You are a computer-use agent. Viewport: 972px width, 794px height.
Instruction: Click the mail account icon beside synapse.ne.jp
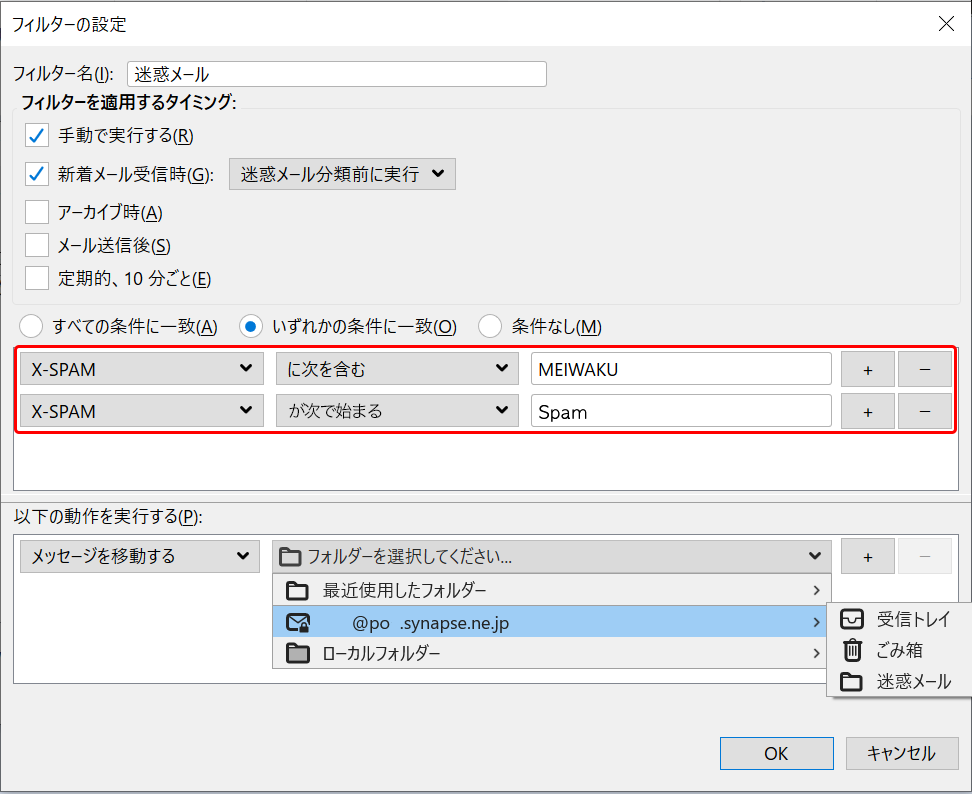pyautogui.click(x=298, y=622)
